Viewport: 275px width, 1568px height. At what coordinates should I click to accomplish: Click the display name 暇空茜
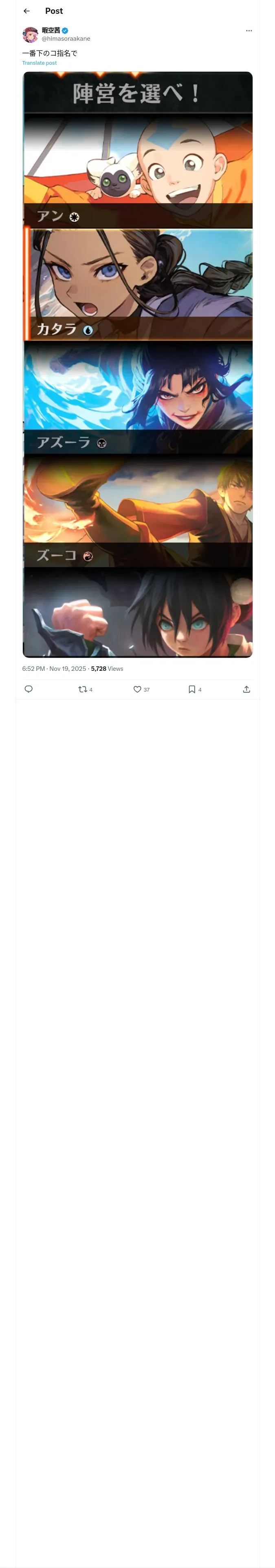[x=51, y=31]
